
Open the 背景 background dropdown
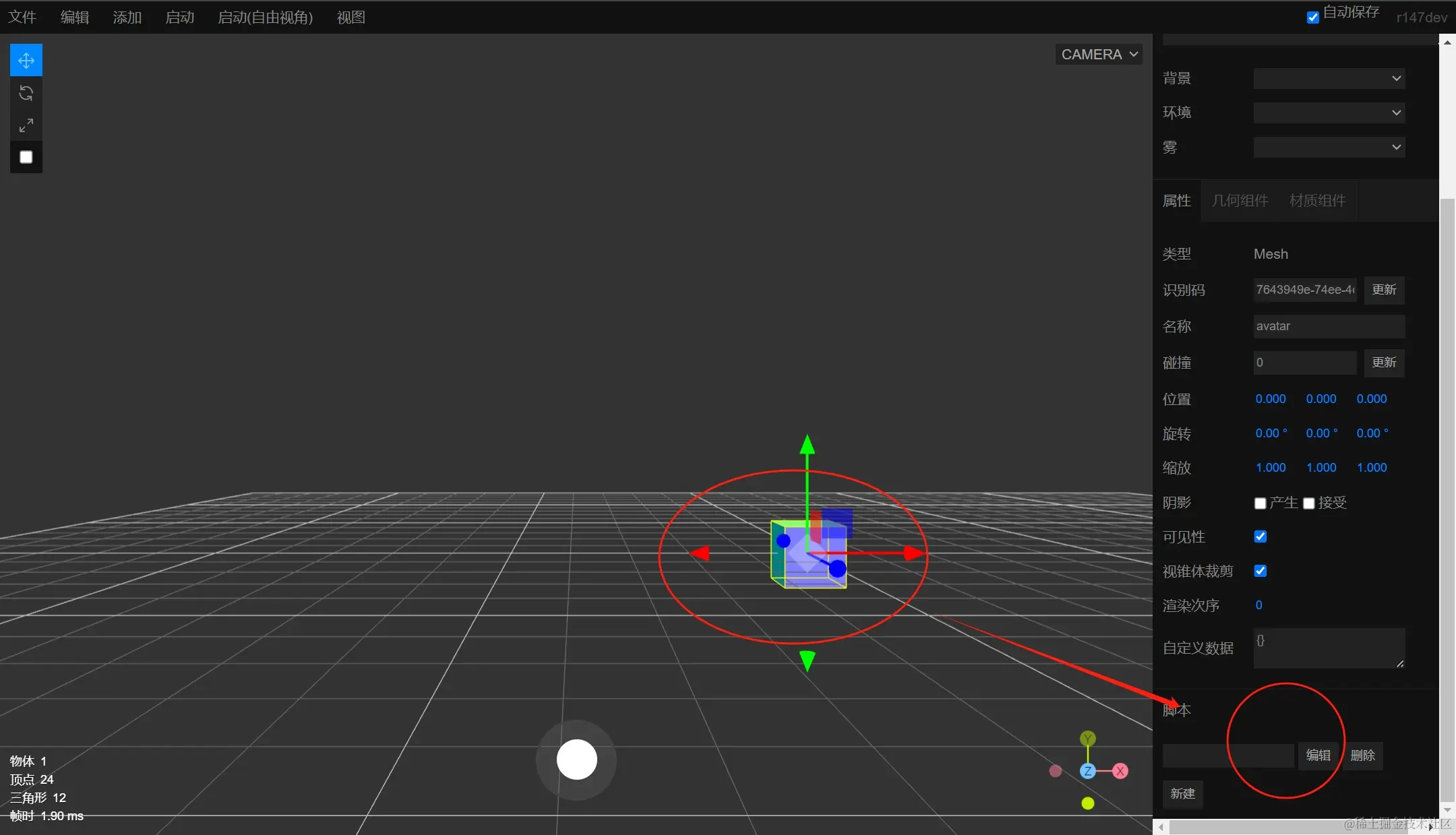[1329, 78]
